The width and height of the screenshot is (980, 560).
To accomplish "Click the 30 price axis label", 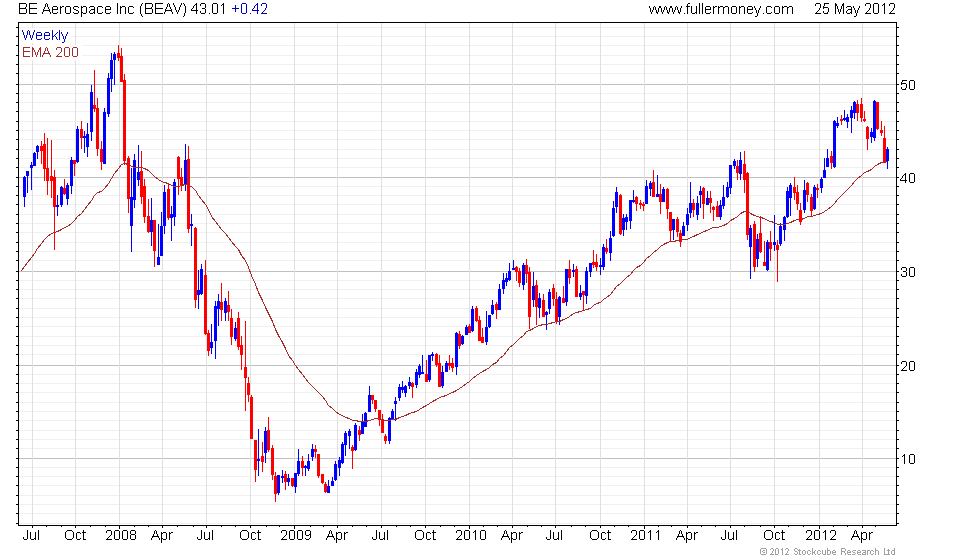I will pos(908,272).
